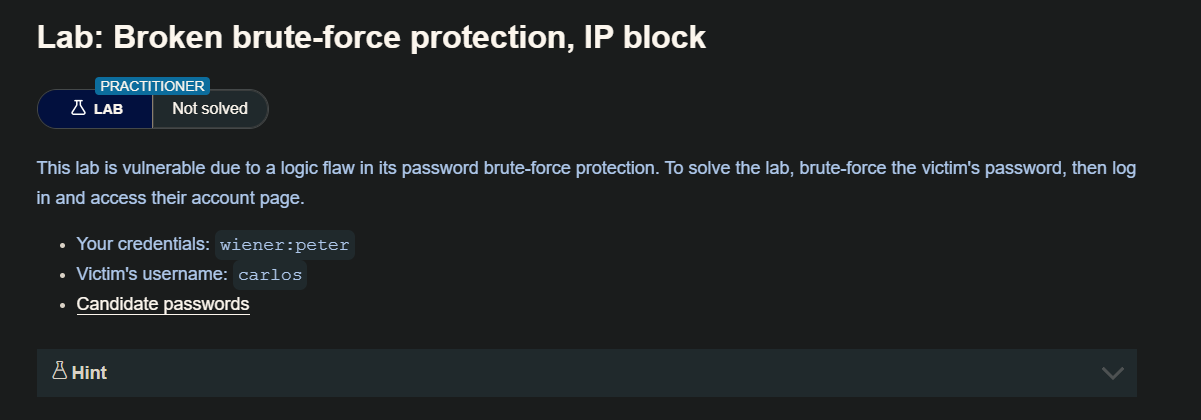Open the Candidate passwords link
The image size is (1201, 420).
coord(163,304)
